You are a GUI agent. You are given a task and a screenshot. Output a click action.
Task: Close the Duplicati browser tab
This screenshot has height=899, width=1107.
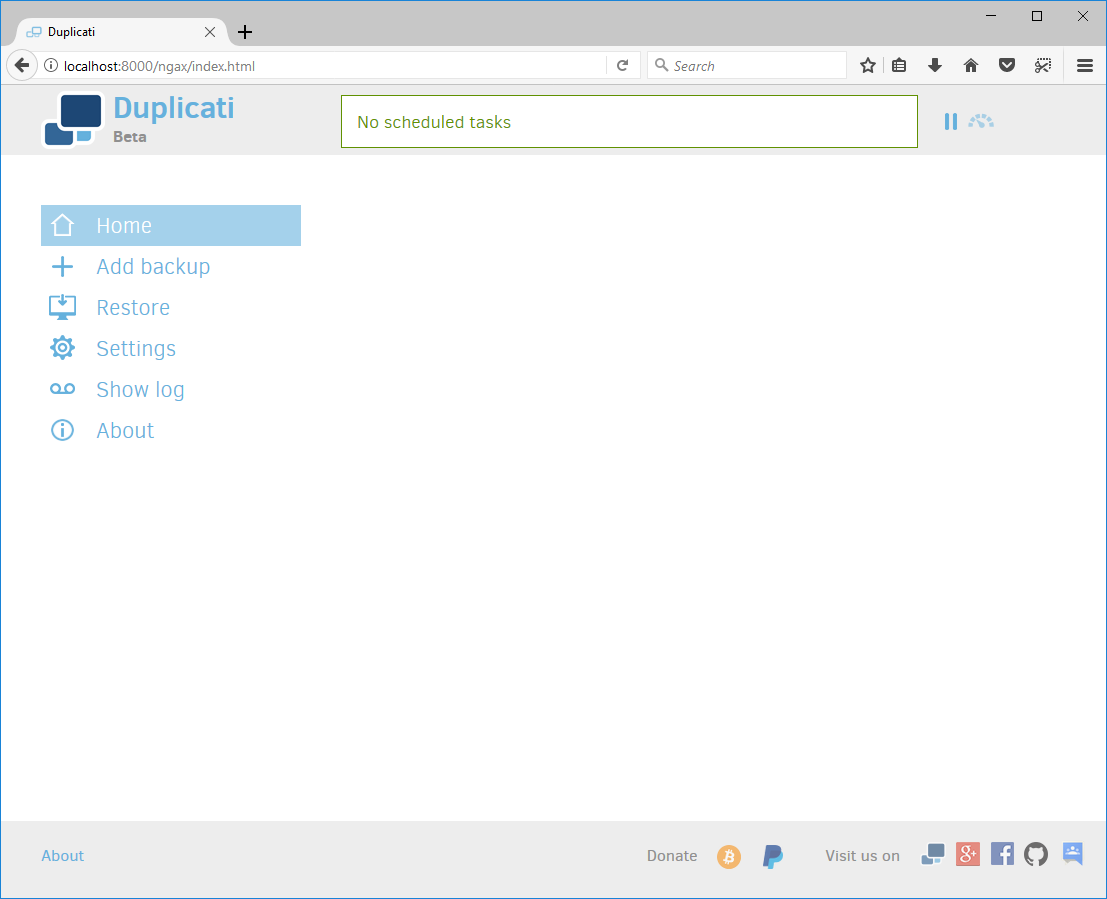tap(210, 32)
